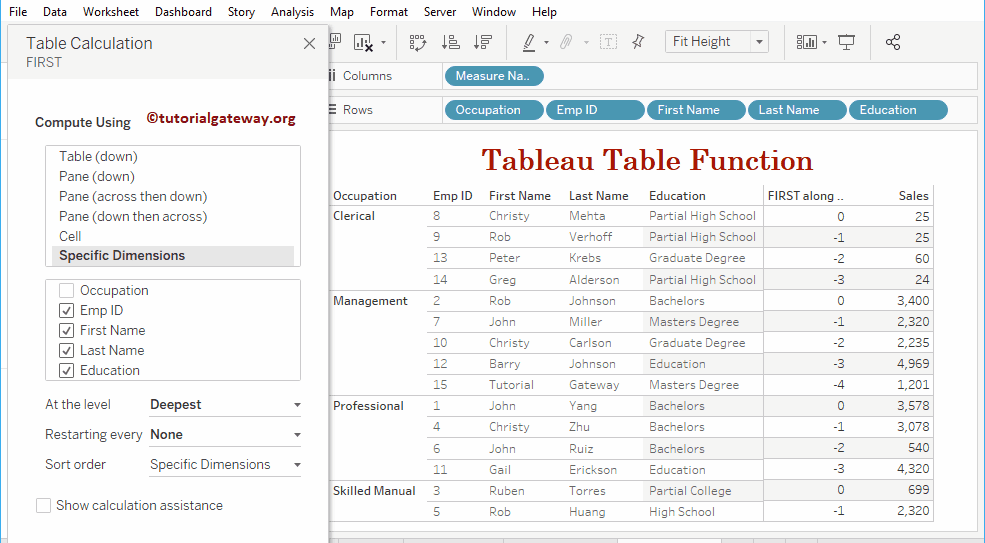Toggle the Occupation checkbox
Image resolution: width=985 pixels, height=543 pixels.
pos(66,290)
